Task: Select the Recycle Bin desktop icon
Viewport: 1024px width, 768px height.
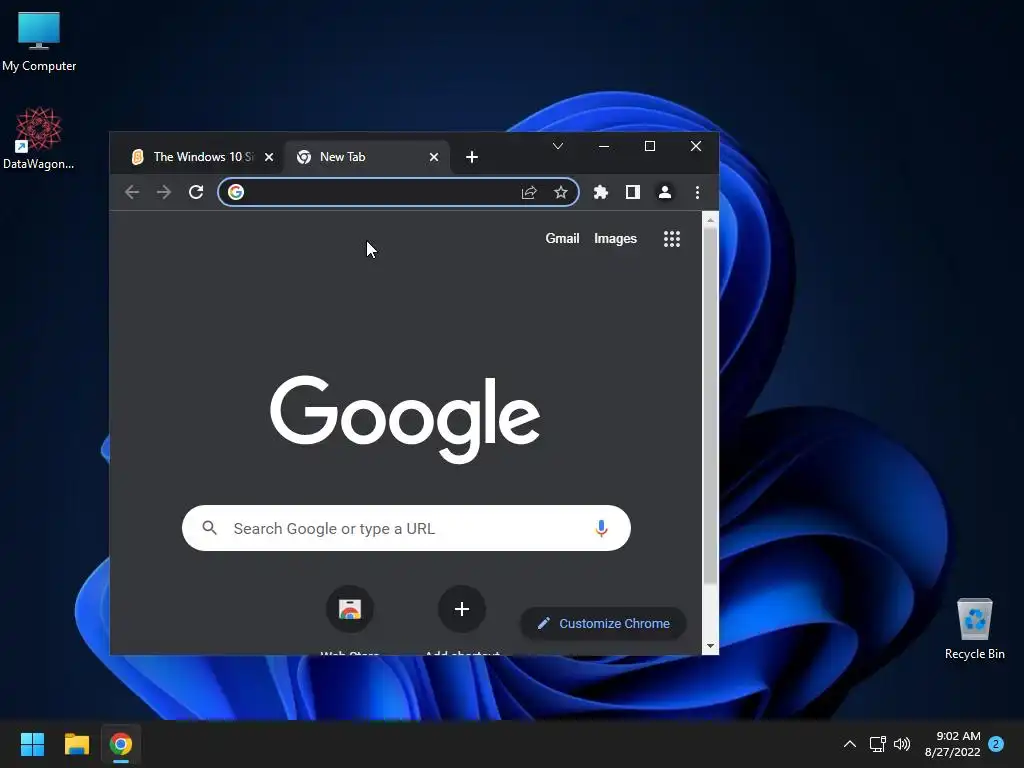Action: pos(974,629)
